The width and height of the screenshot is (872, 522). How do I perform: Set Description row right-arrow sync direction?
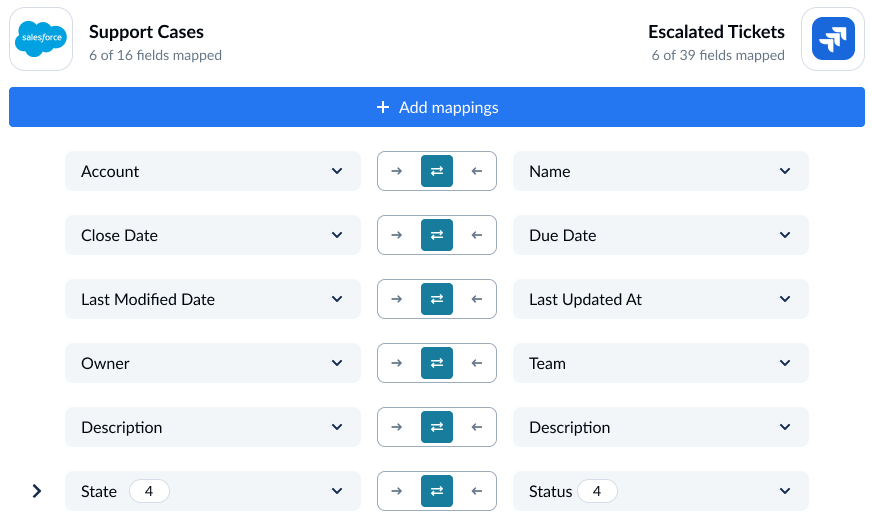pos(397,427)
